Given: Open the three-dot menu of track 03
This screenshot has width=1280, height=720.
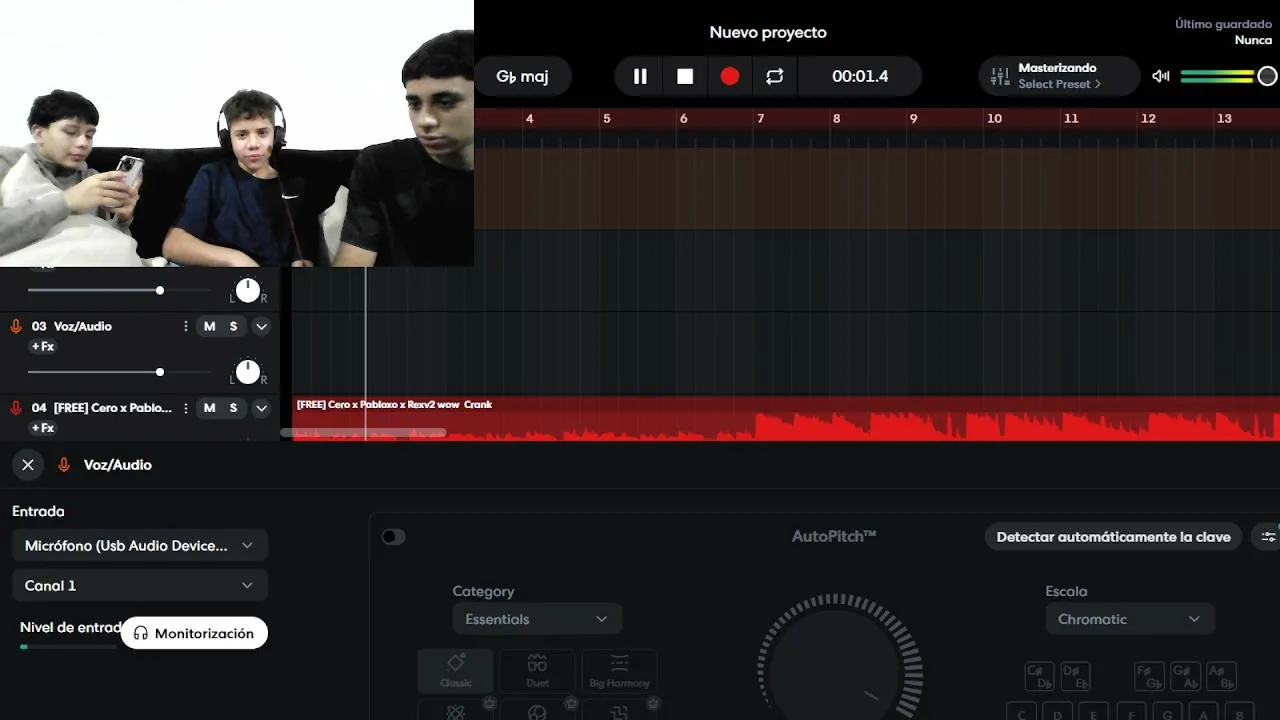Looking at the screenshot, I should click(186, 326).
